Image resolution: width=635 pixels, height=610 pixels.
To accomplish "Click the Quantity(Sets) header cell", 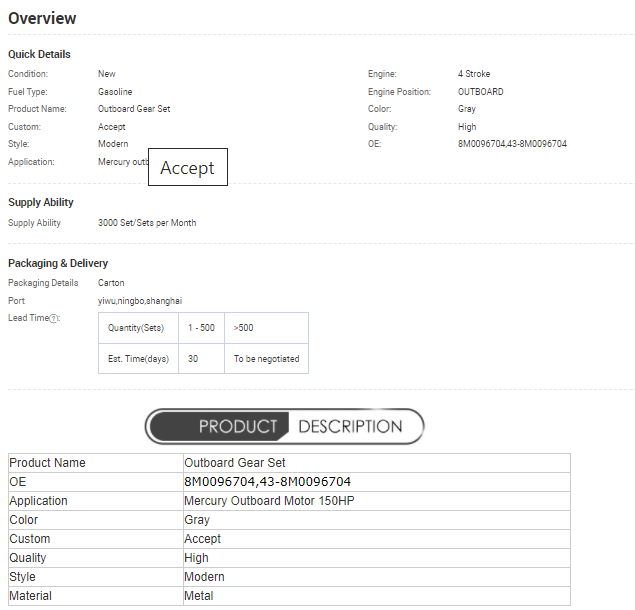I will click(136, 328).
